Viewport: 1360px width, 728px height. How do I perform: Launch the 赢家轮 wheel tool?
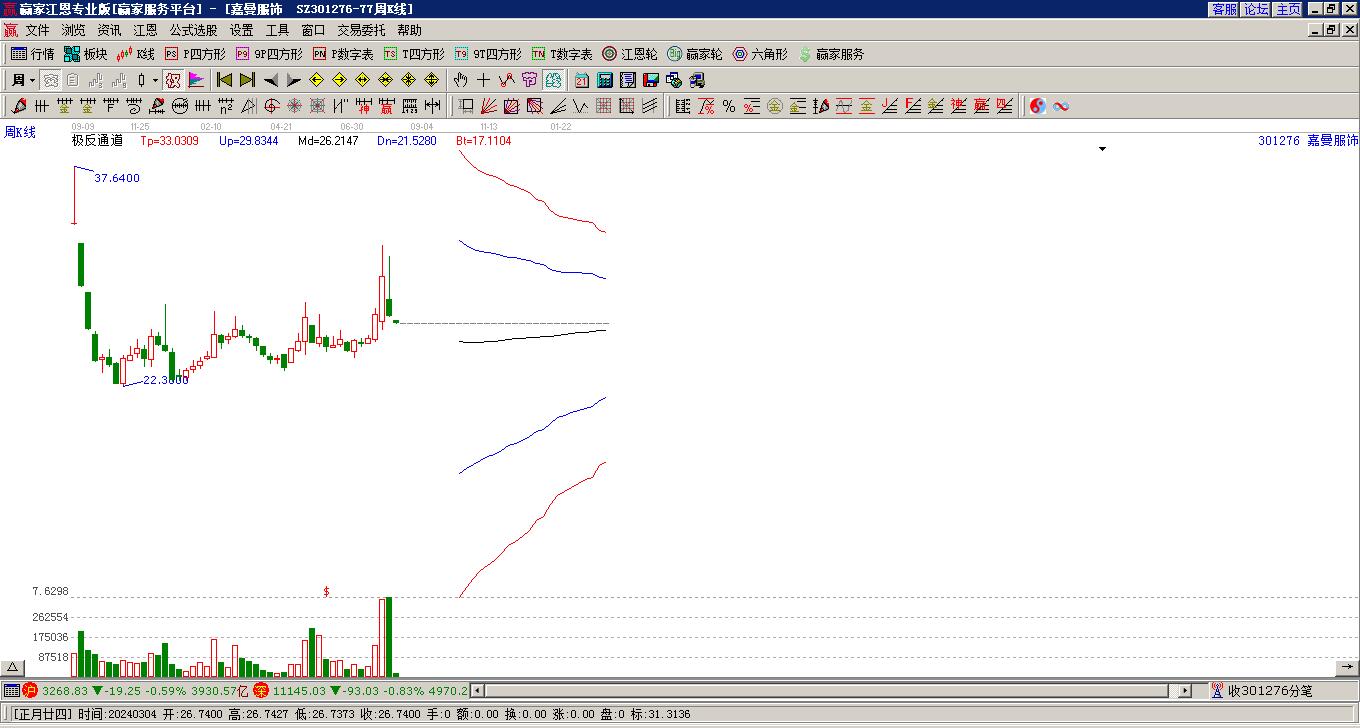click(x=695, y=54)
